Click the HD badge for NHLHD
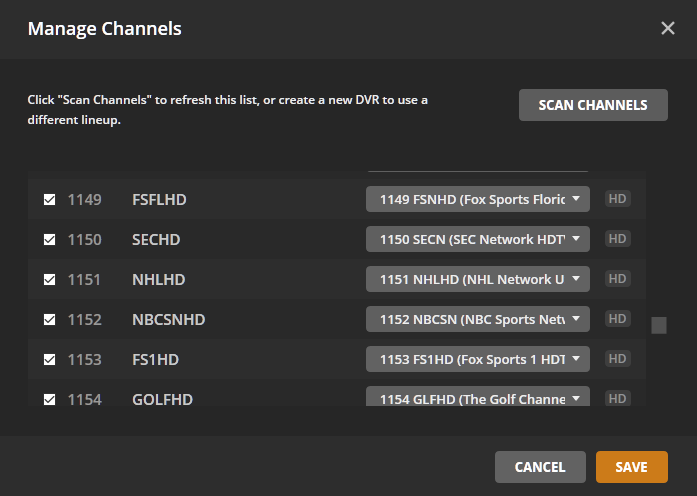This screenshot has width=697, height=496. coord(617,279)
